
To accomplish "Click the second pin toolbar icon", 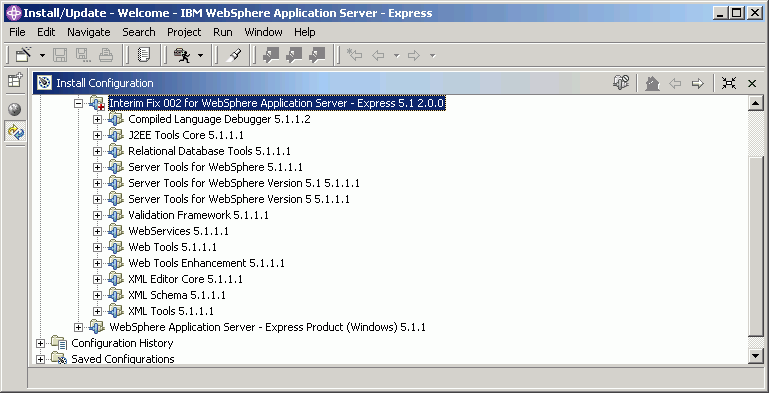I will tap(294, 55).
